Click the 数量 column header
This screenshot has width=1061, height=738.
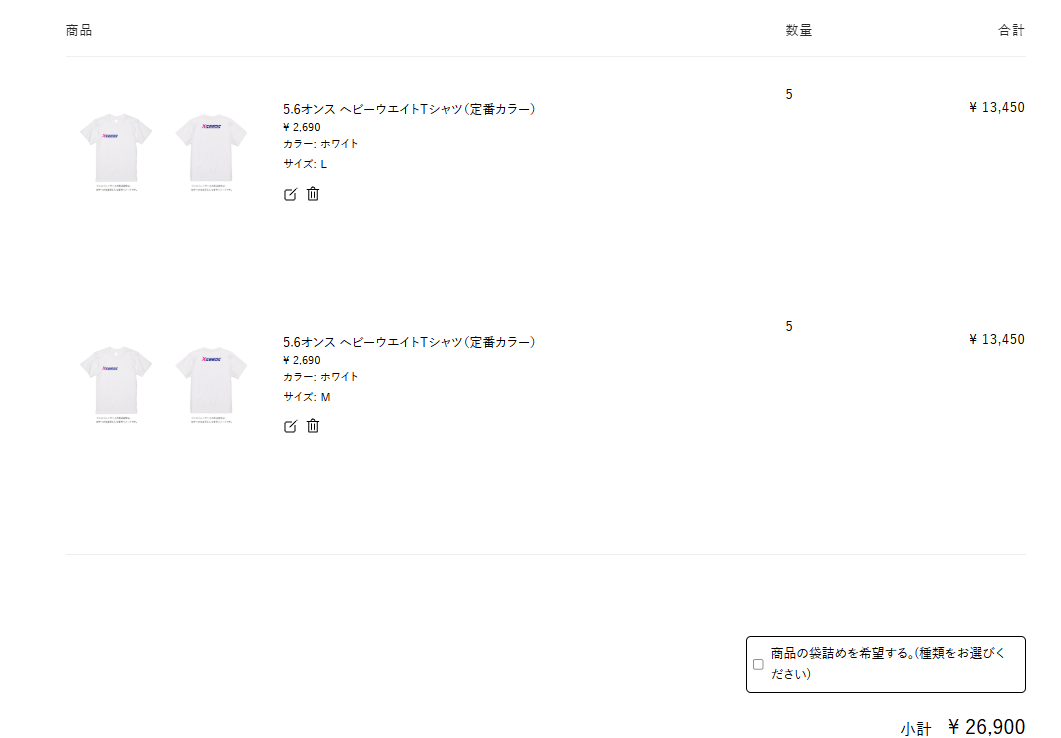(x=799, y=30)
